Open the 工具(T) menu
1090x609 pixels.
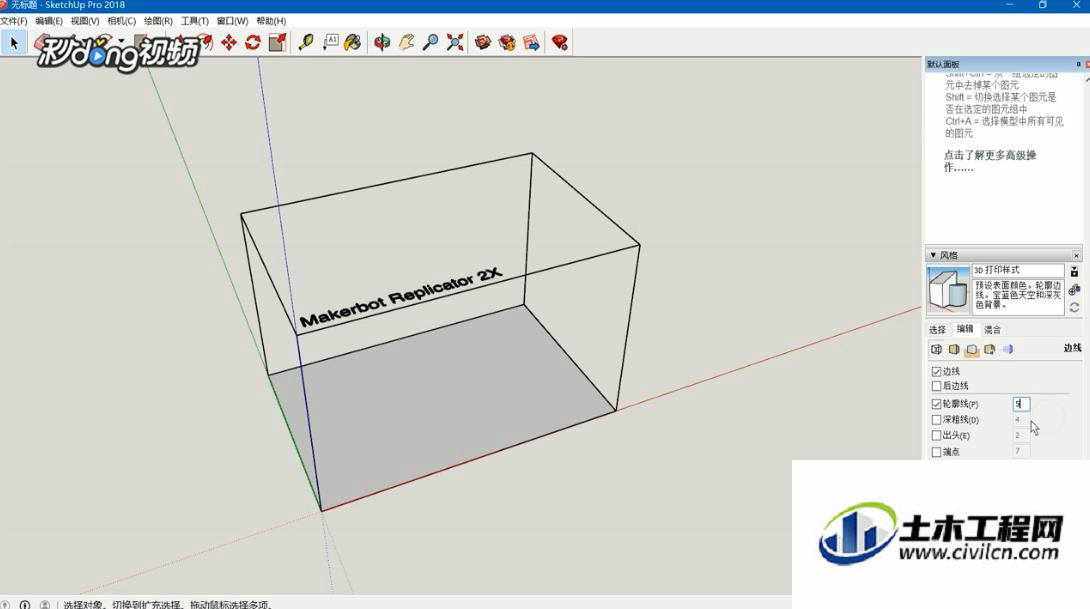[195, 21]
